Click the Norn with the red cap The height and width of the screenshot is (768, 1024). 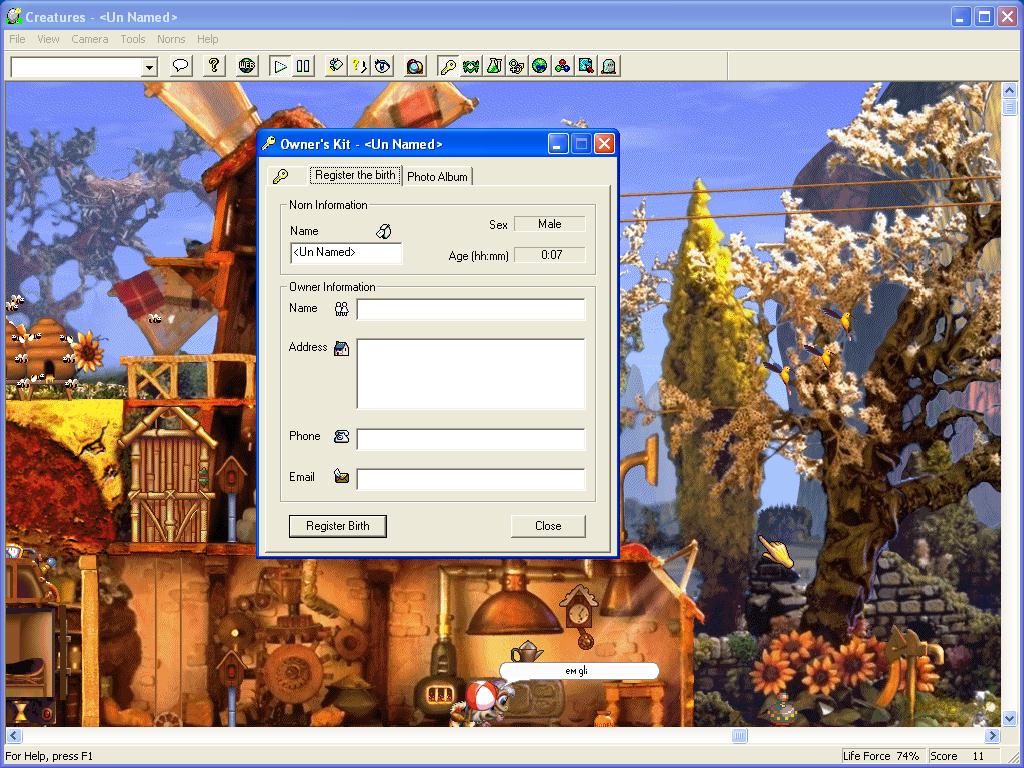point(481,703)
